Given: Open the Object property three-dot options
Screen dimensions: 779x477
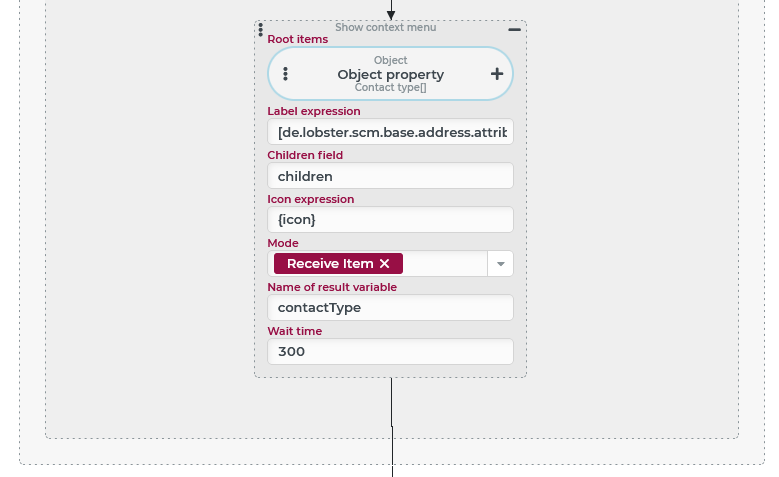Looking at the screenshot, I should click(x=285, y=74).
